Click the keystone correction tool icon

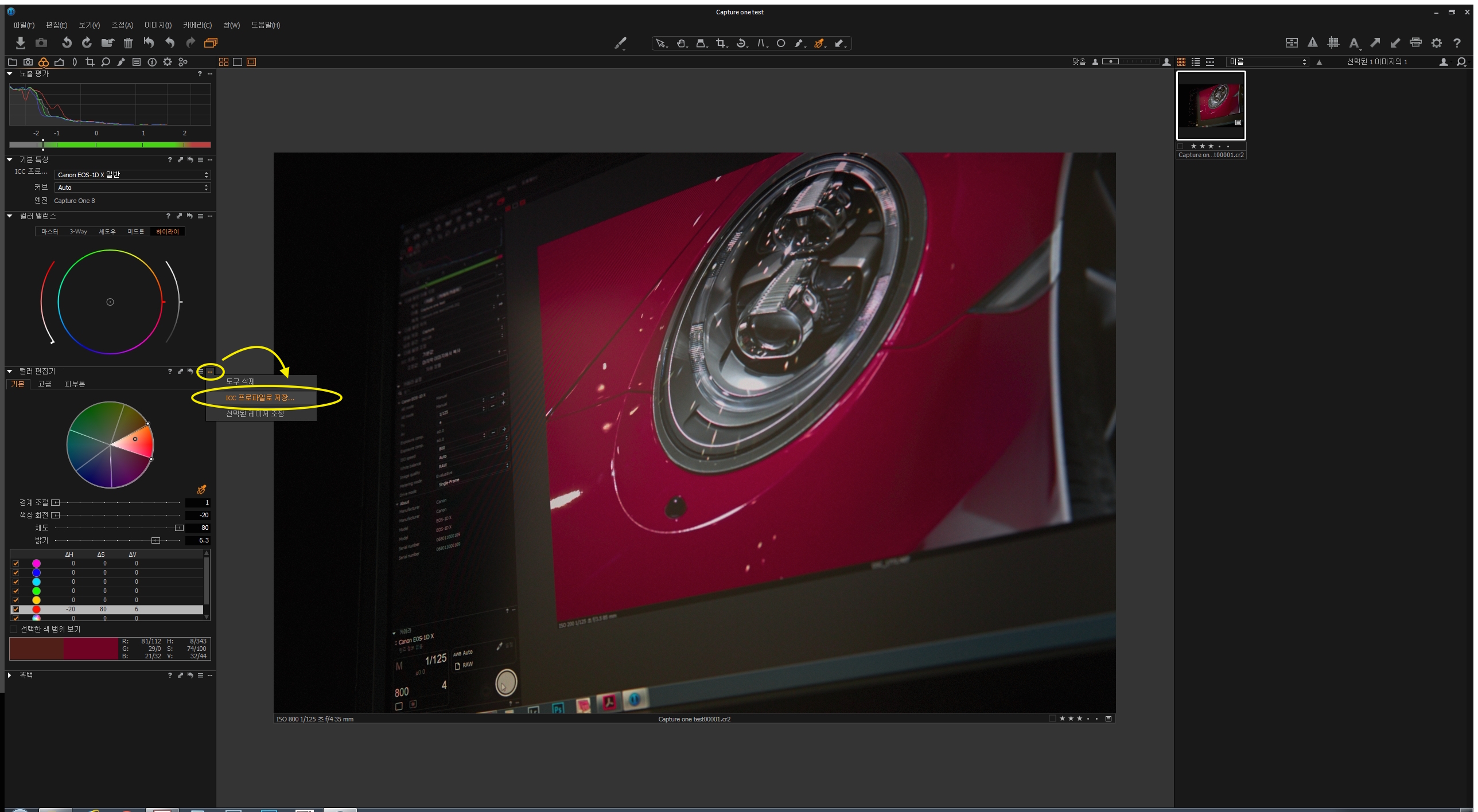click(x=761, y=44)
